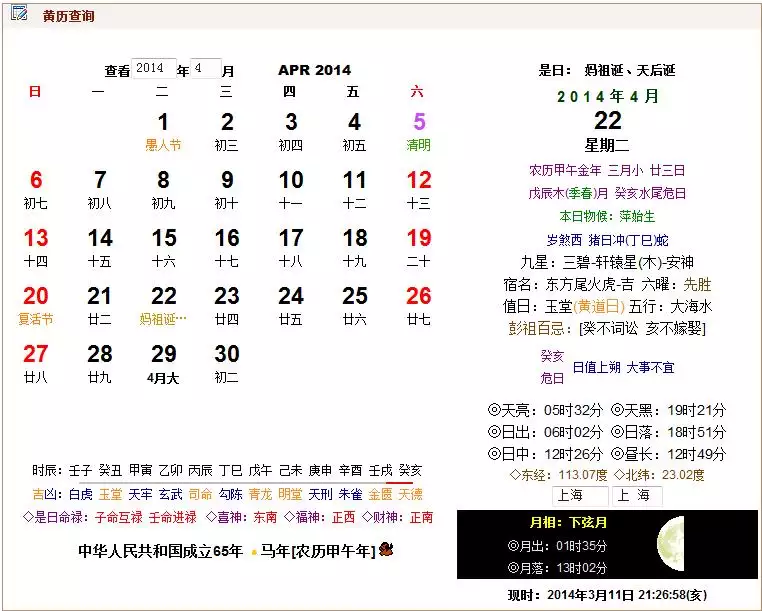Click the month input field showing 4
The width and height of the screenshot is (762, 611).
(x=205, y=69)
